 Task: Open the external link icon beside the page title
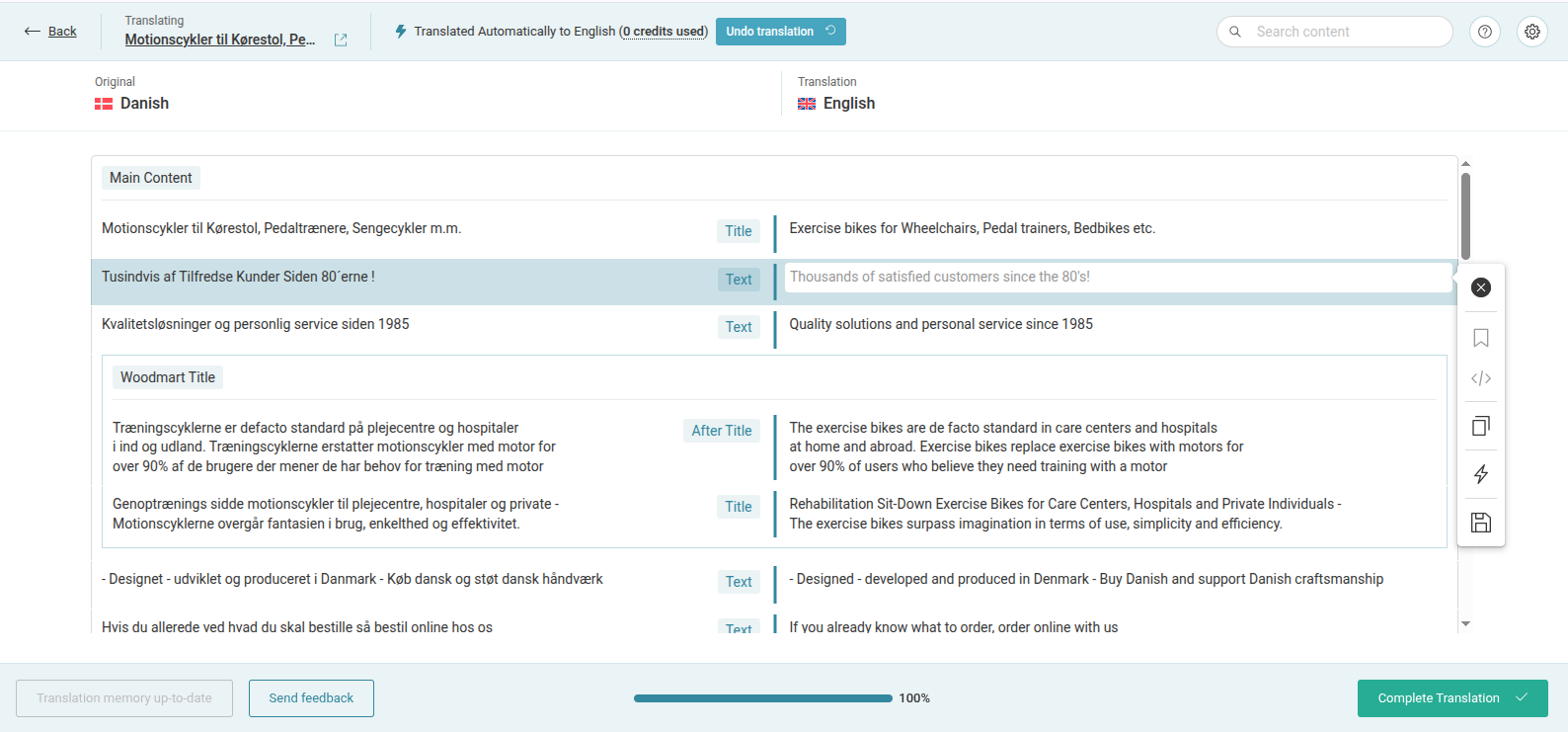pos(341,41)
